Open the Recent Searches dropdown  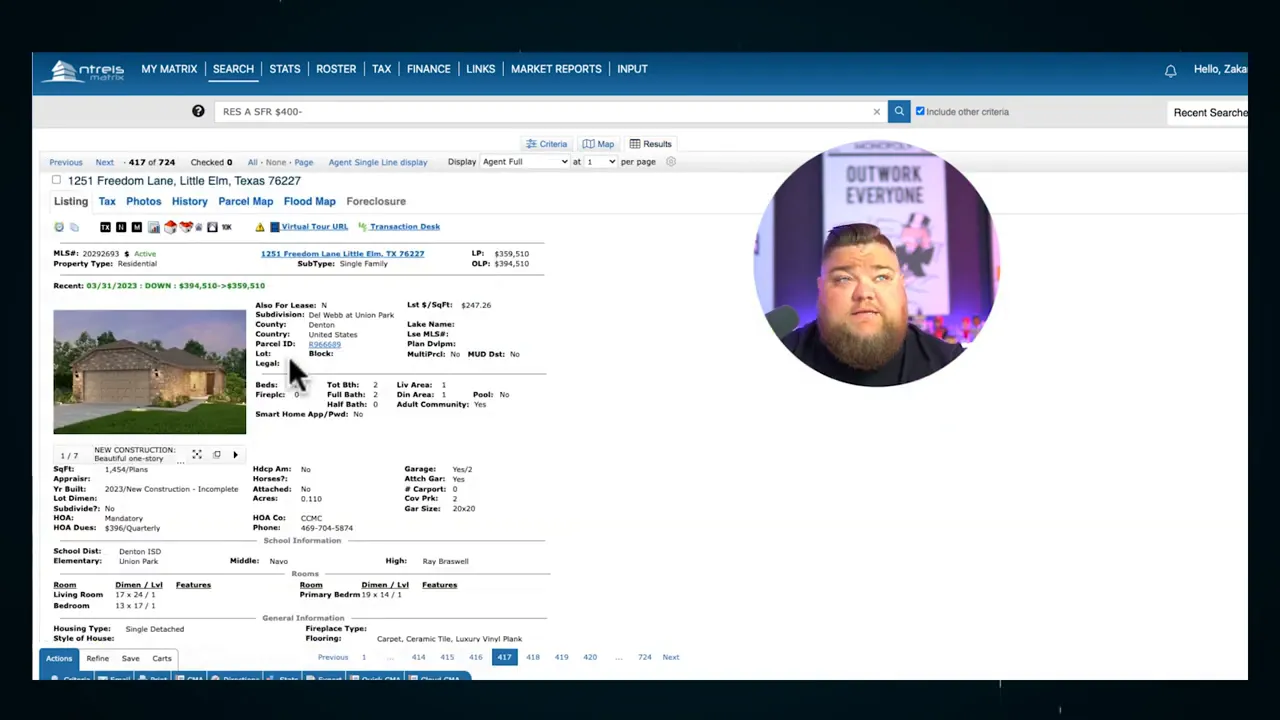tap(1210, 113)
